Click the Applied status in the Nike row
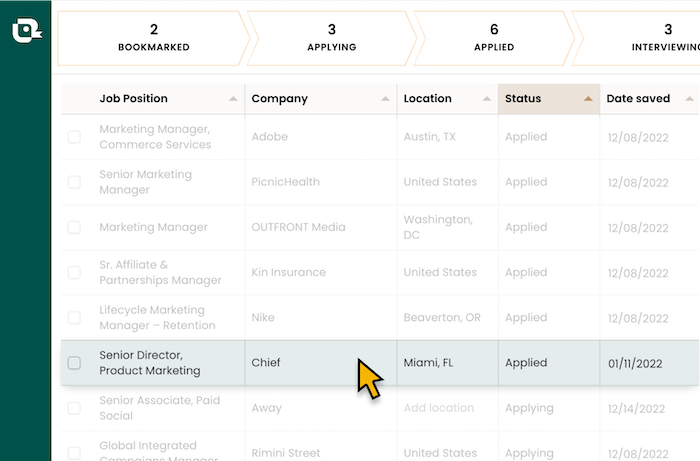This screenshot has width=700, height=461. (526, 318)
